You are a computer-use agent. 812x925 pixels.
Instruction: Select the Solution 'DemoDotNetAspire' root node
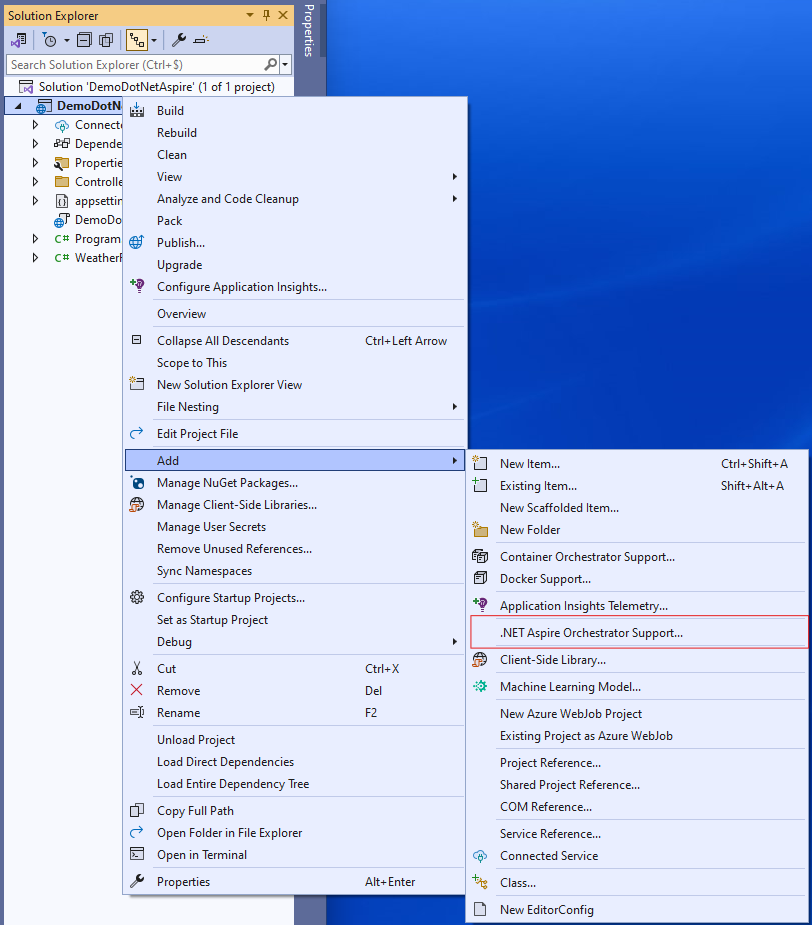156,87
